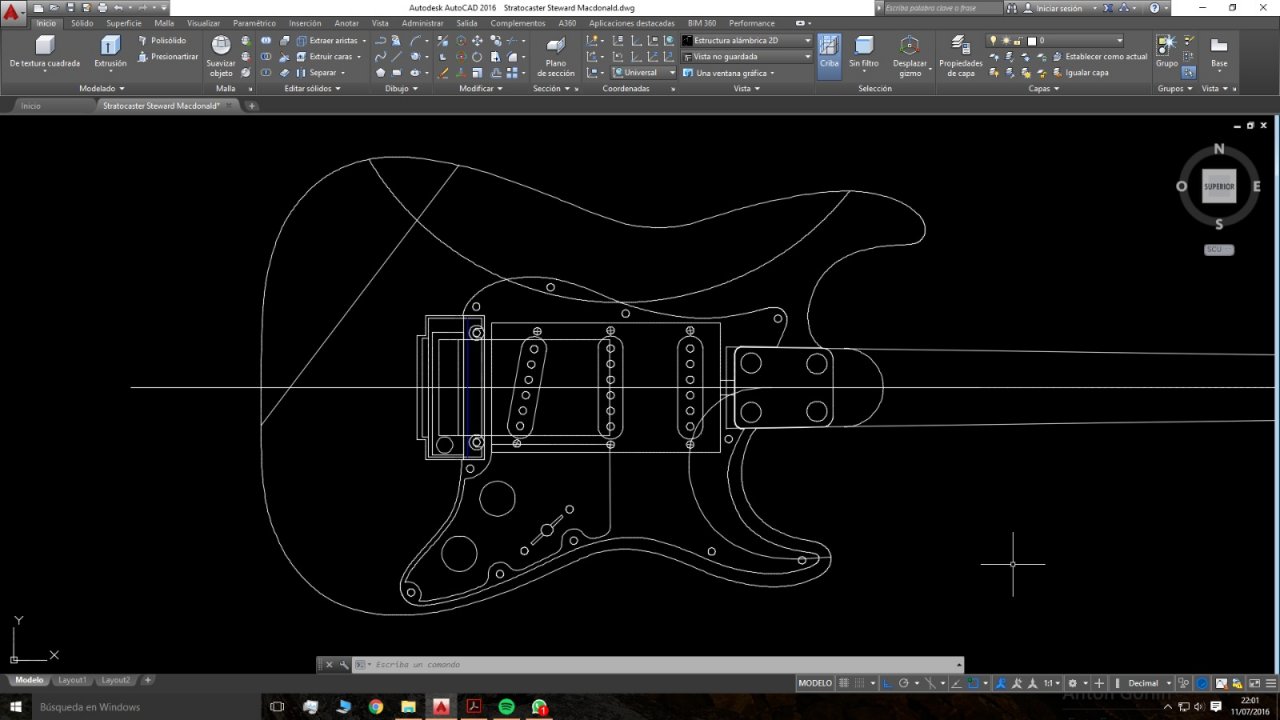Click the De textura cuadrada box tool
This screenshot has height=720, width=1280.
pyautogui.click(x=45, y=53)
